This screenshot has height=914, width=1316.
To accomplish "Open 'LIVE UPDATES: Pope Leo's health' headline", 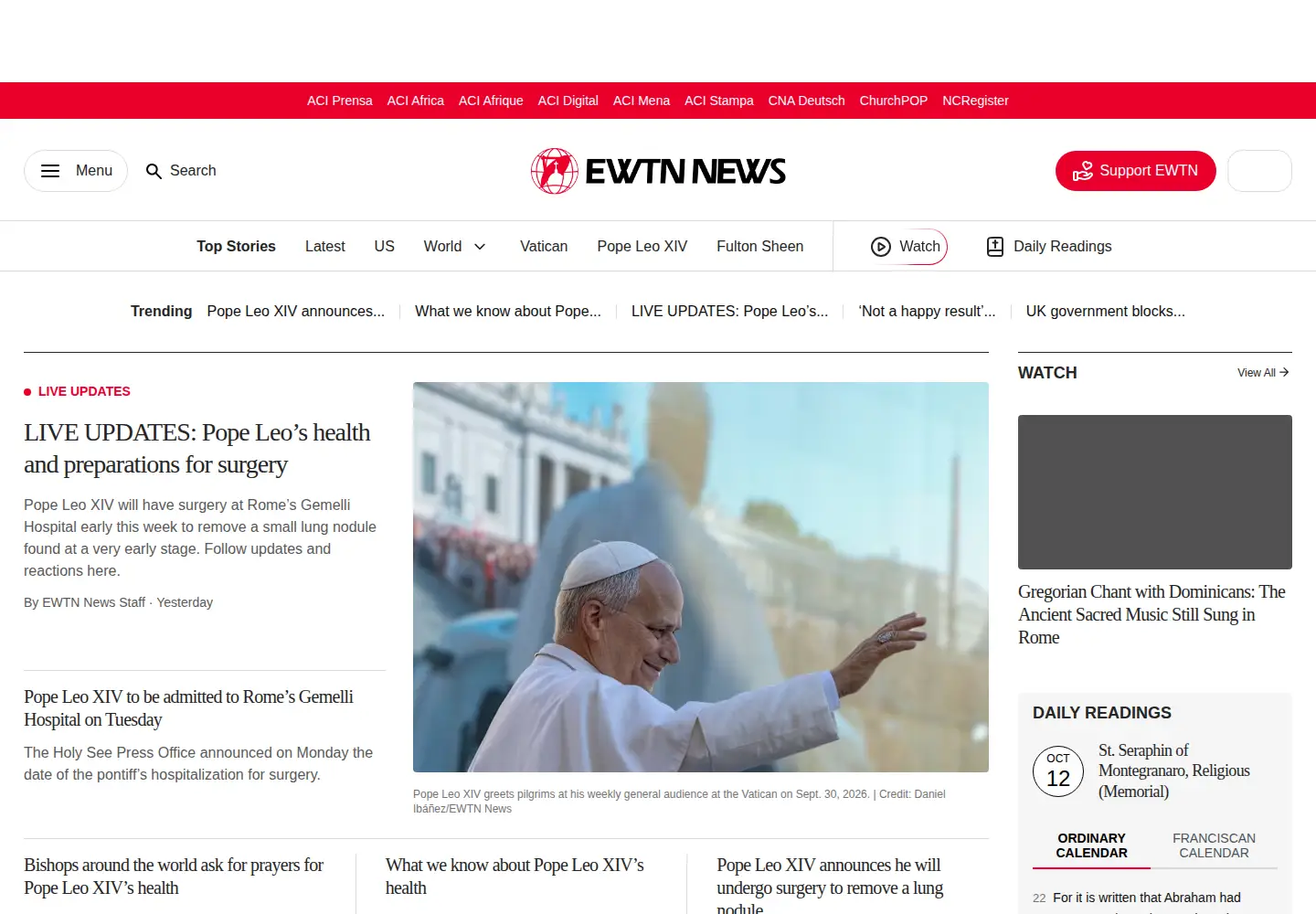I will click(x=196, y=448).
